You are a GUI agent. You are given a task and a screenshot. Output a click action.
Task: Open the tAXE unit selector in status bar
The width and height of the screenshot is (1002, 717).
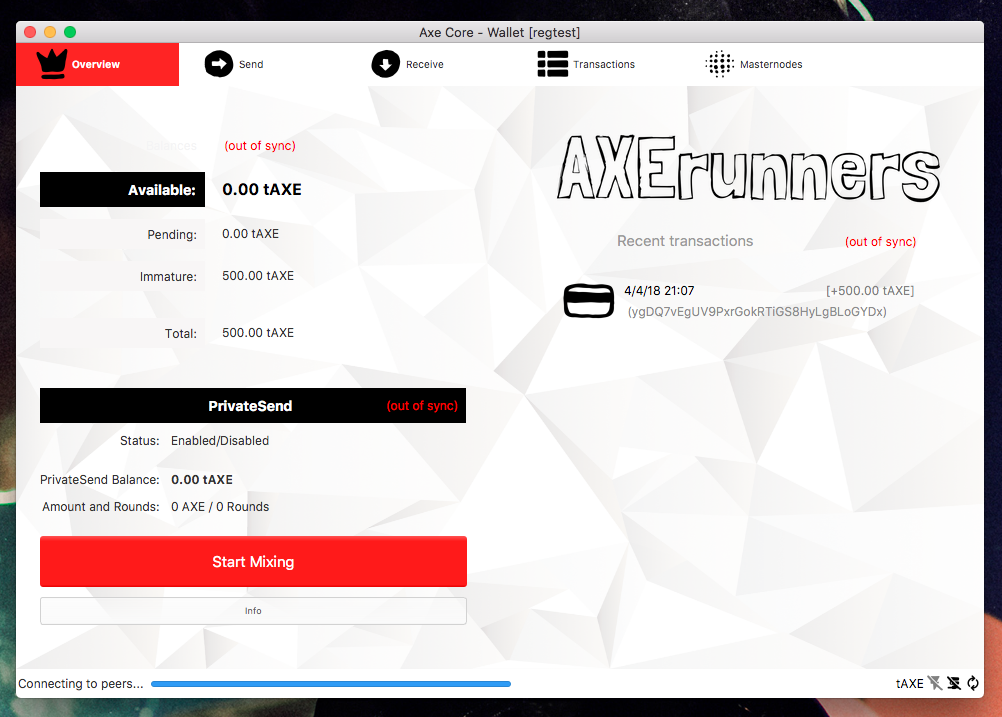click(909, 684)
